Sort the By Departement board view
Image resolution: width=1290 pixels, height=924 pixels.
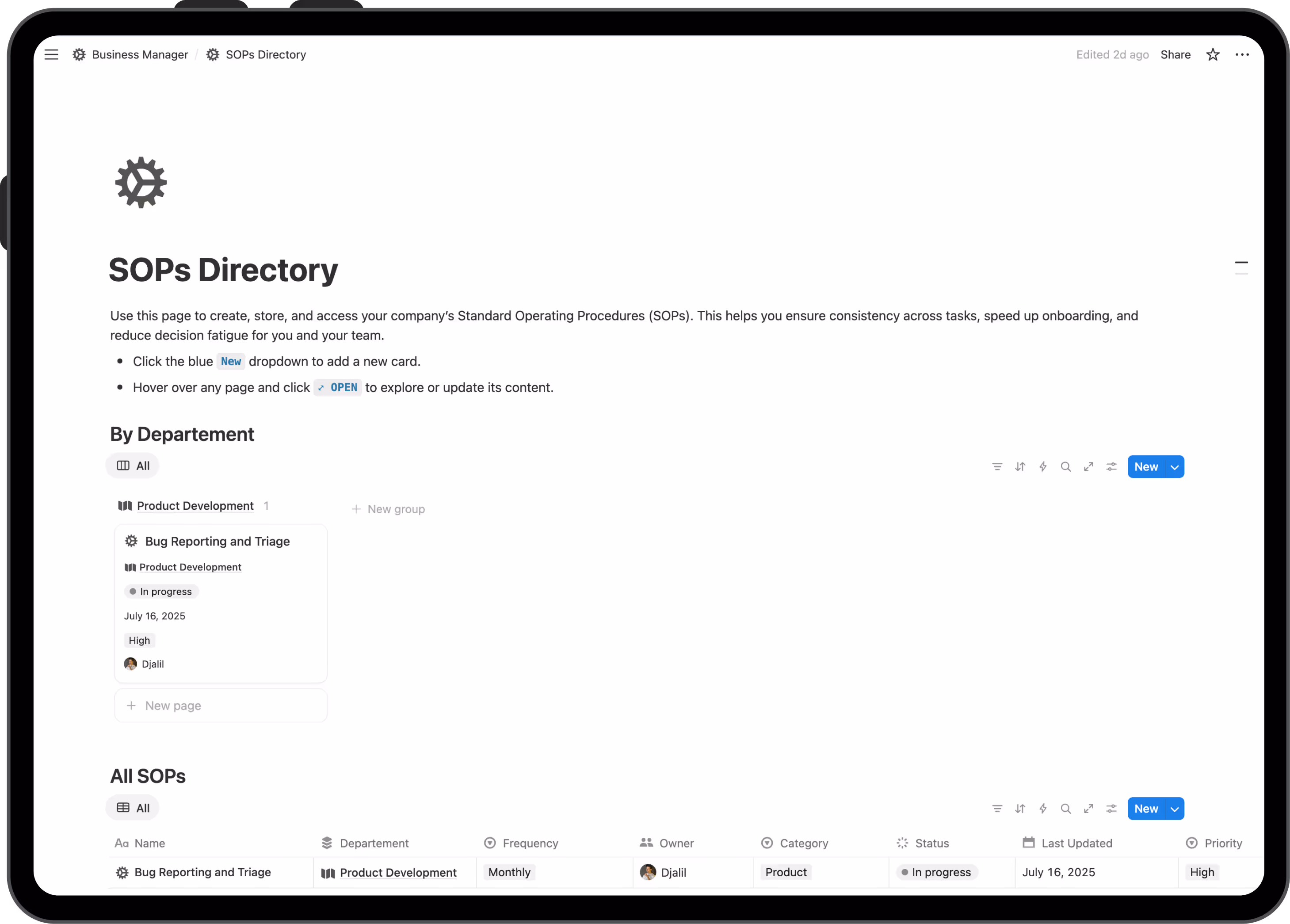pos(1020,466)
